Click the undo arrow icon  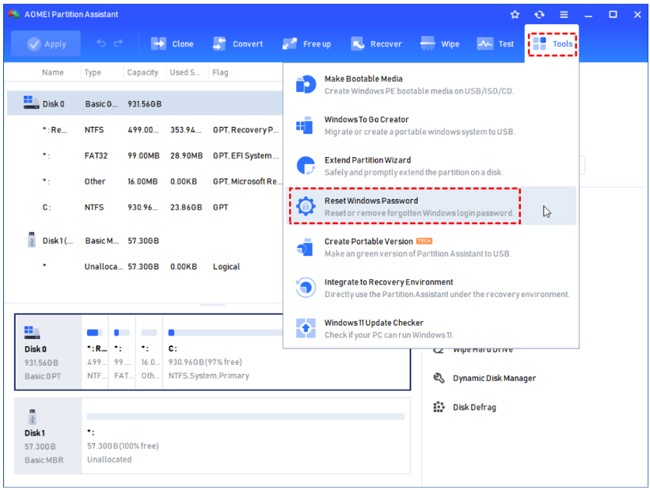(101, 43)
